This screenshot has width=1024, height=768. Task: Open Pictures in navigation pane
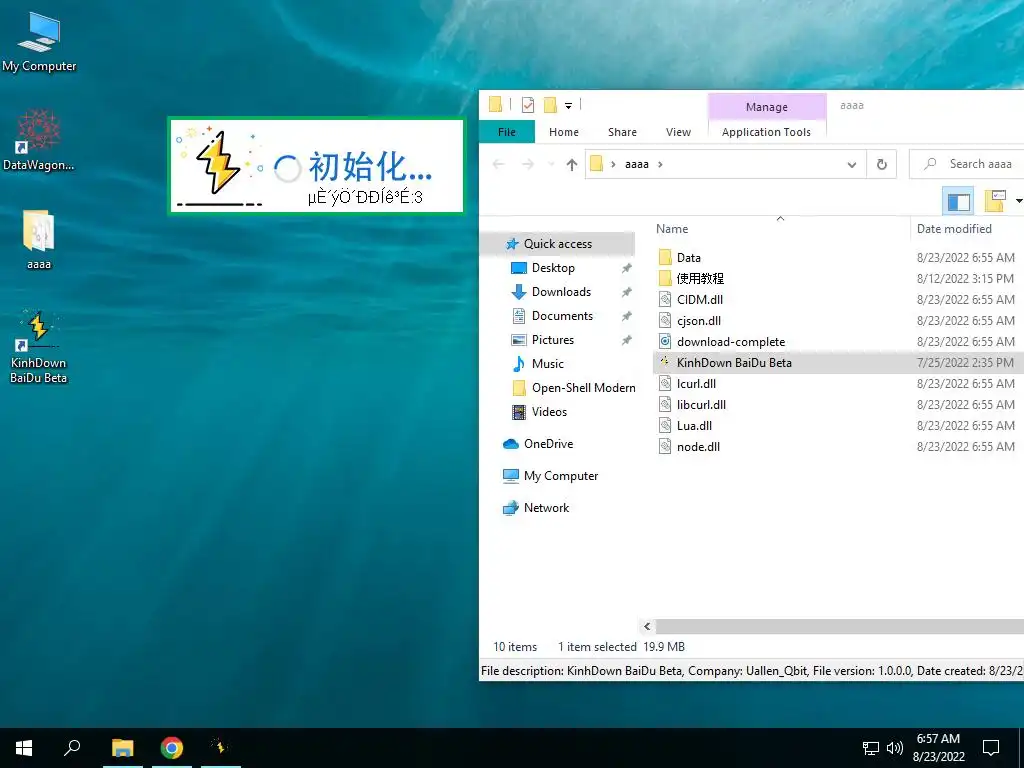(x=552, y=340)
